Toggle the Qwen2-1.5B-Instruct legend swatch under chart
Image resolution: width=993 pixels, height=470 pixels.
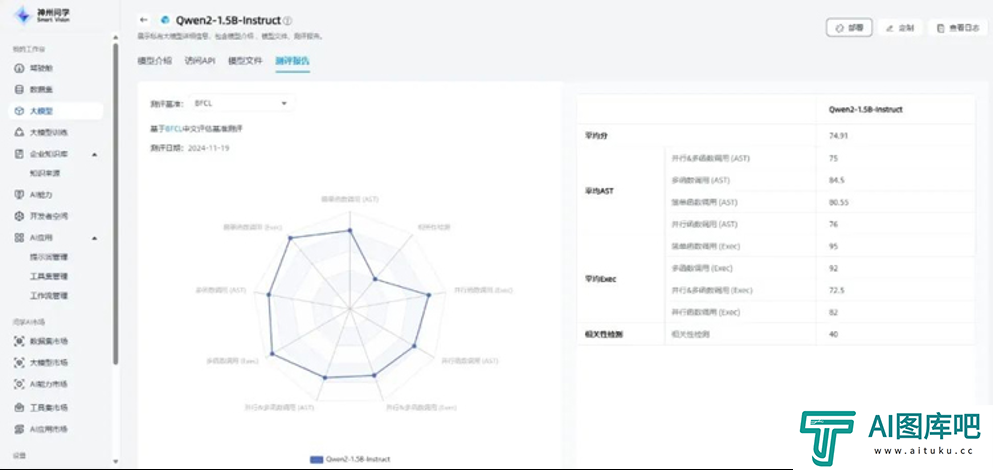tap(316, 459)
